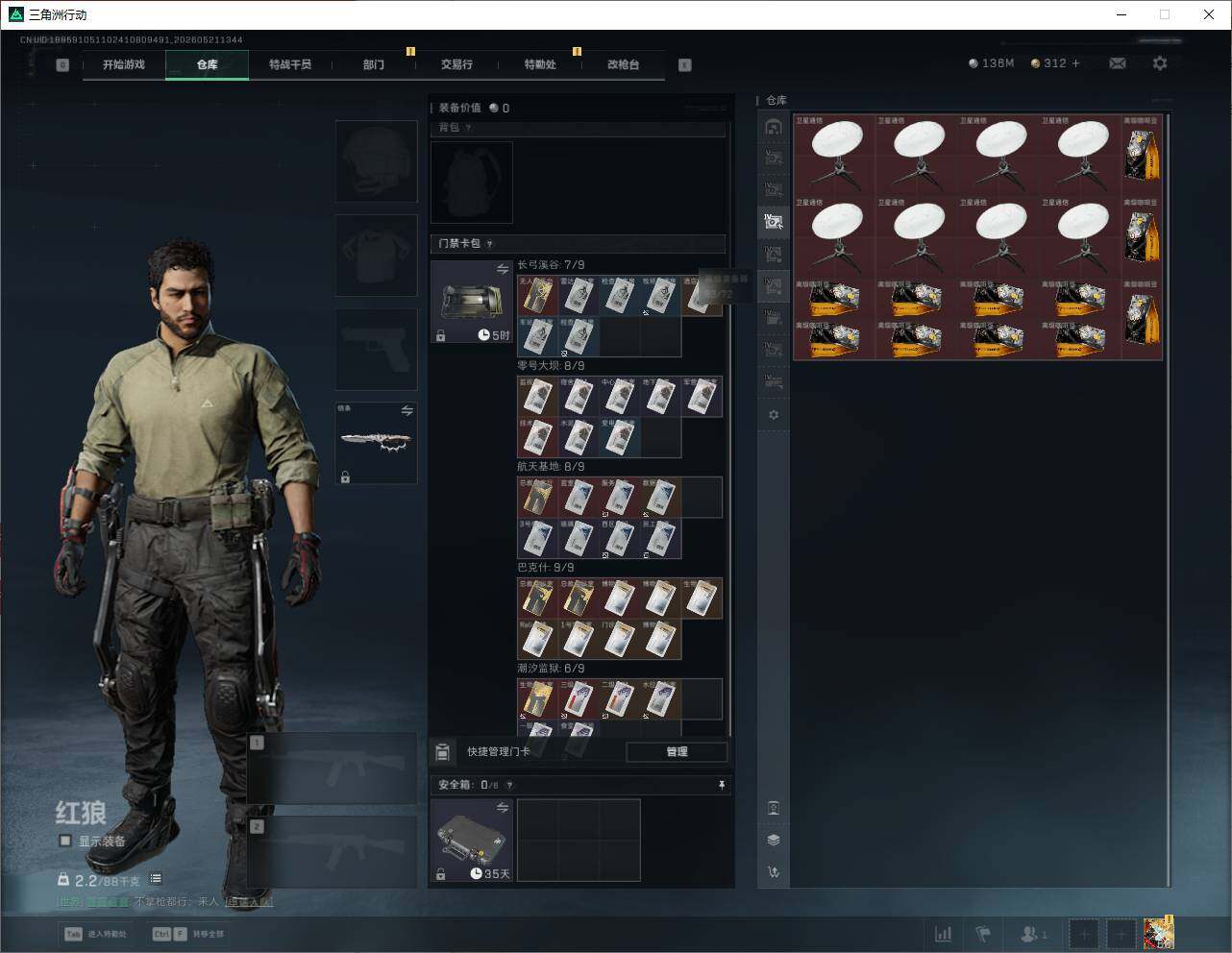This screenshot has height=953, width=1232.
Task: Click the empty safe box storage grid
Action: 579,841
